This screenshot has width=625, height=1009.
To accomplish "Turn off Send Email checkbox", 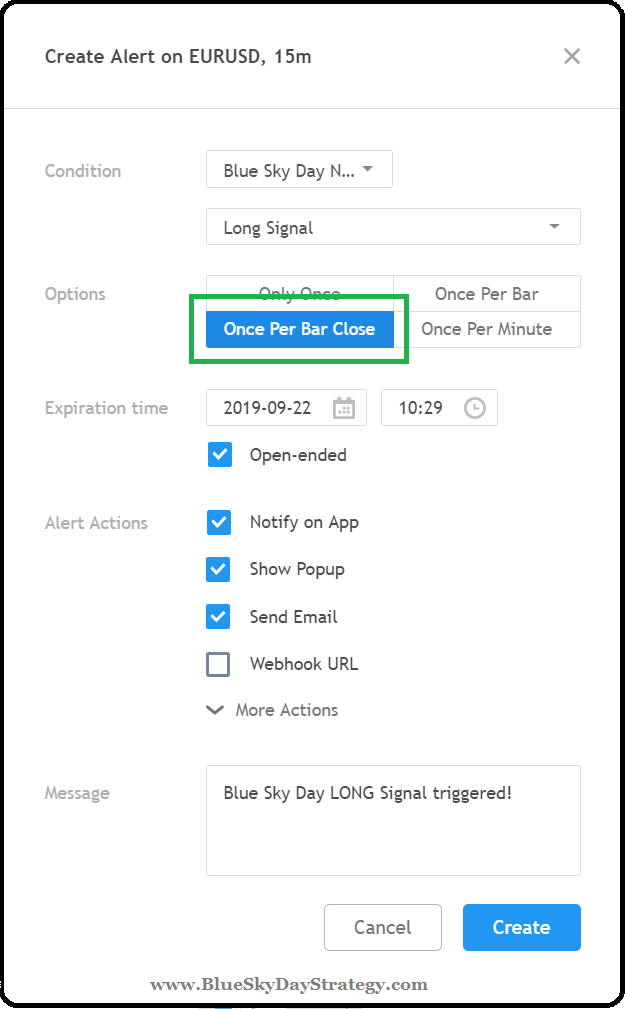I will [x=218, y=617].
